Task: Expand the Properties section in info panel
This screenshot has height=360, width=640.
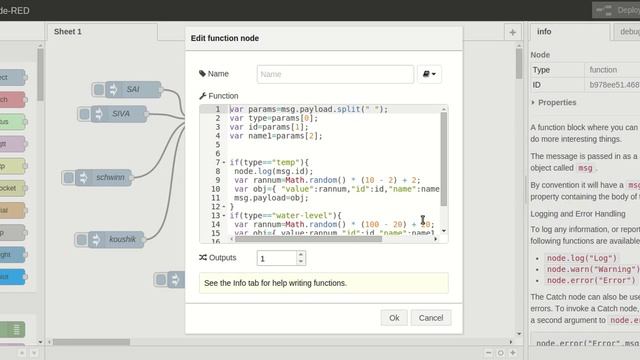Action: click(554, 102)
